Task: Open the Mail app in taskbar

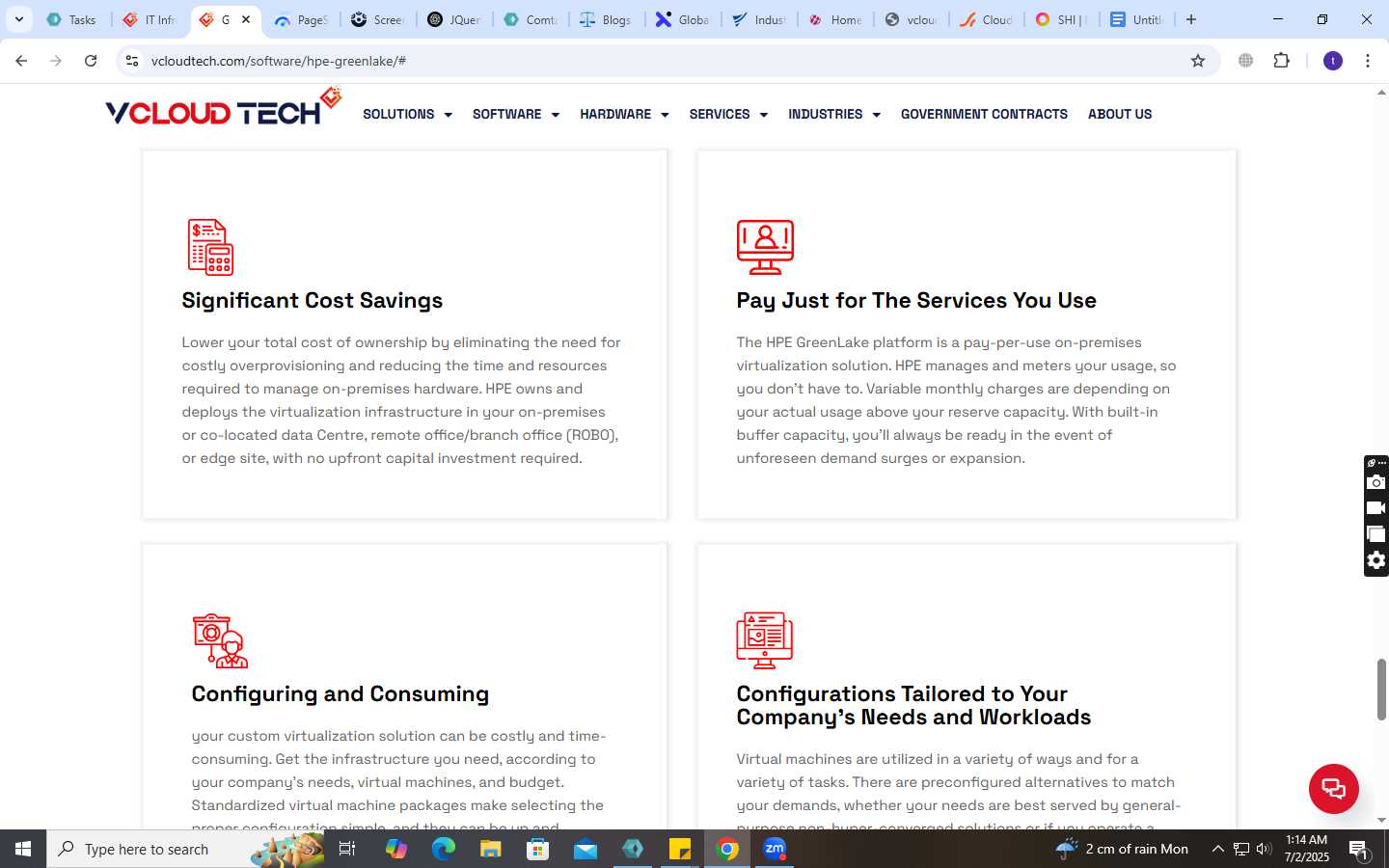Action: click(x=586, y=849)
